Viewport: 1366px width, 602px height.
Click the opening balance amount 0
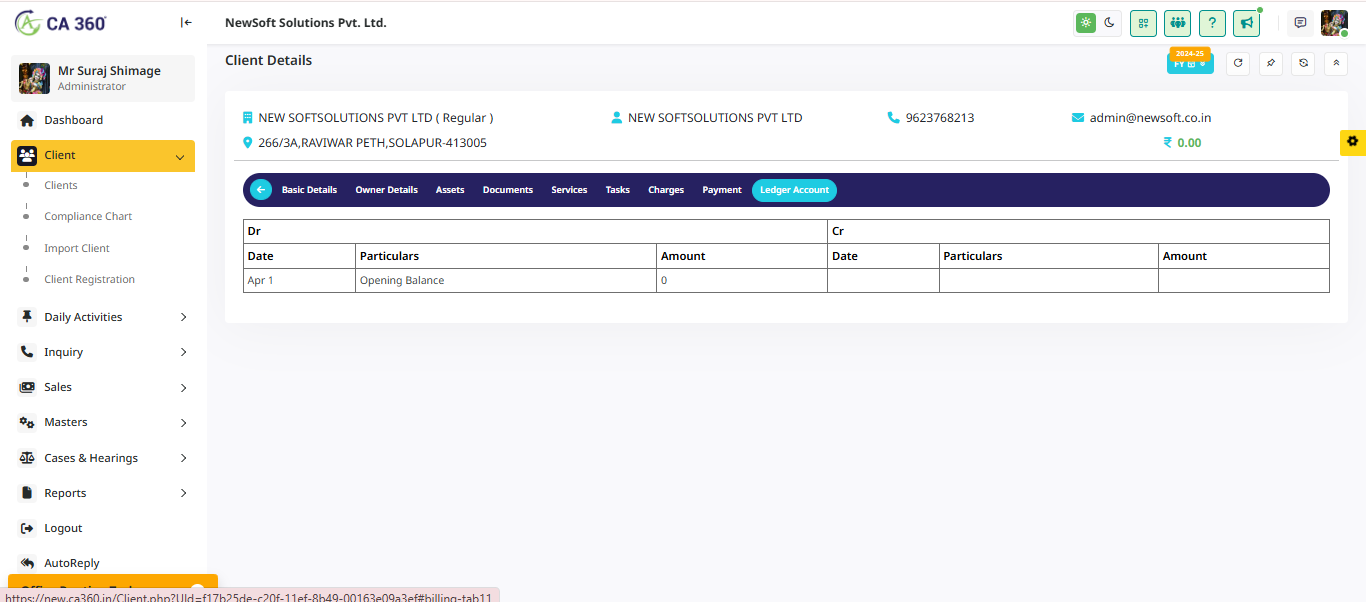coord(664,281)
